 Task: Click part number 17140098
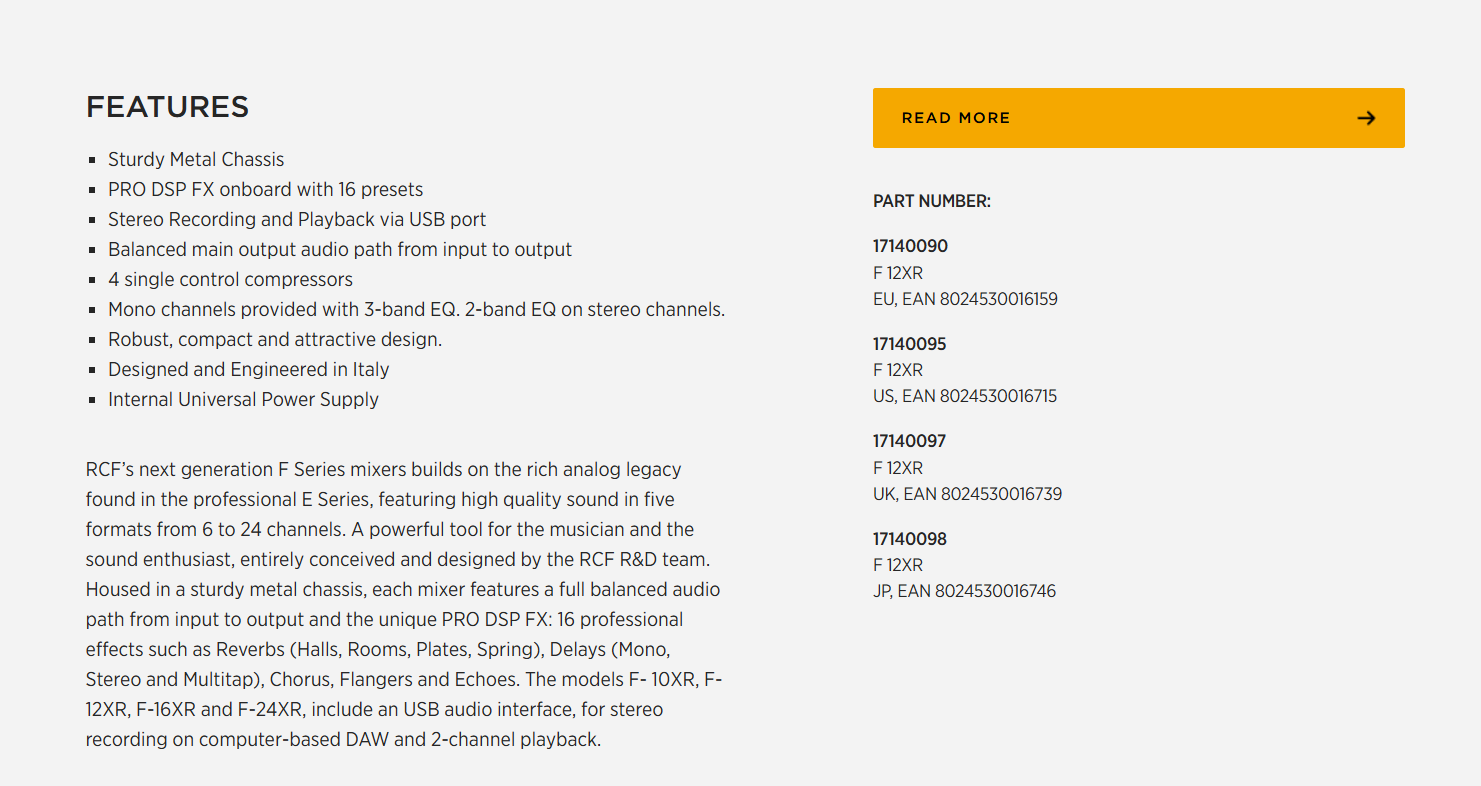tap(909, 539)
